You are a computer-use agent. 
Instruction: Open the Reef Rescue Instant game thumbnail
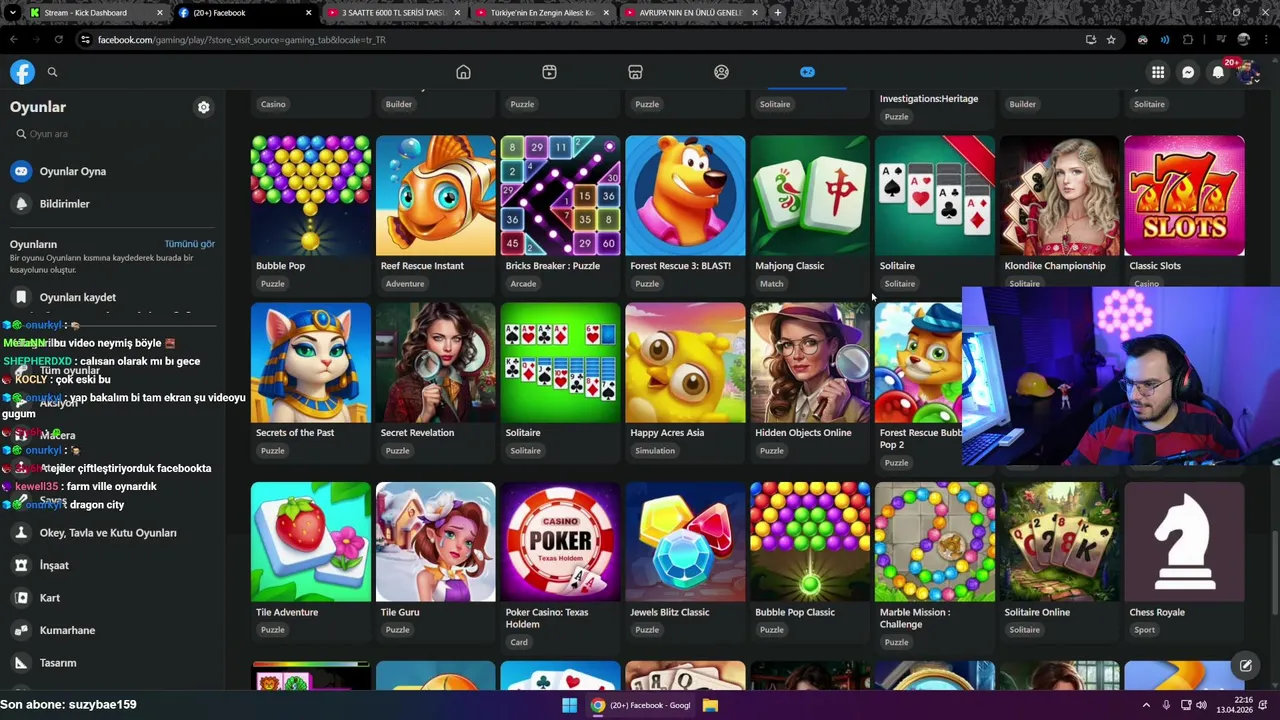click(x=436, y=196)
